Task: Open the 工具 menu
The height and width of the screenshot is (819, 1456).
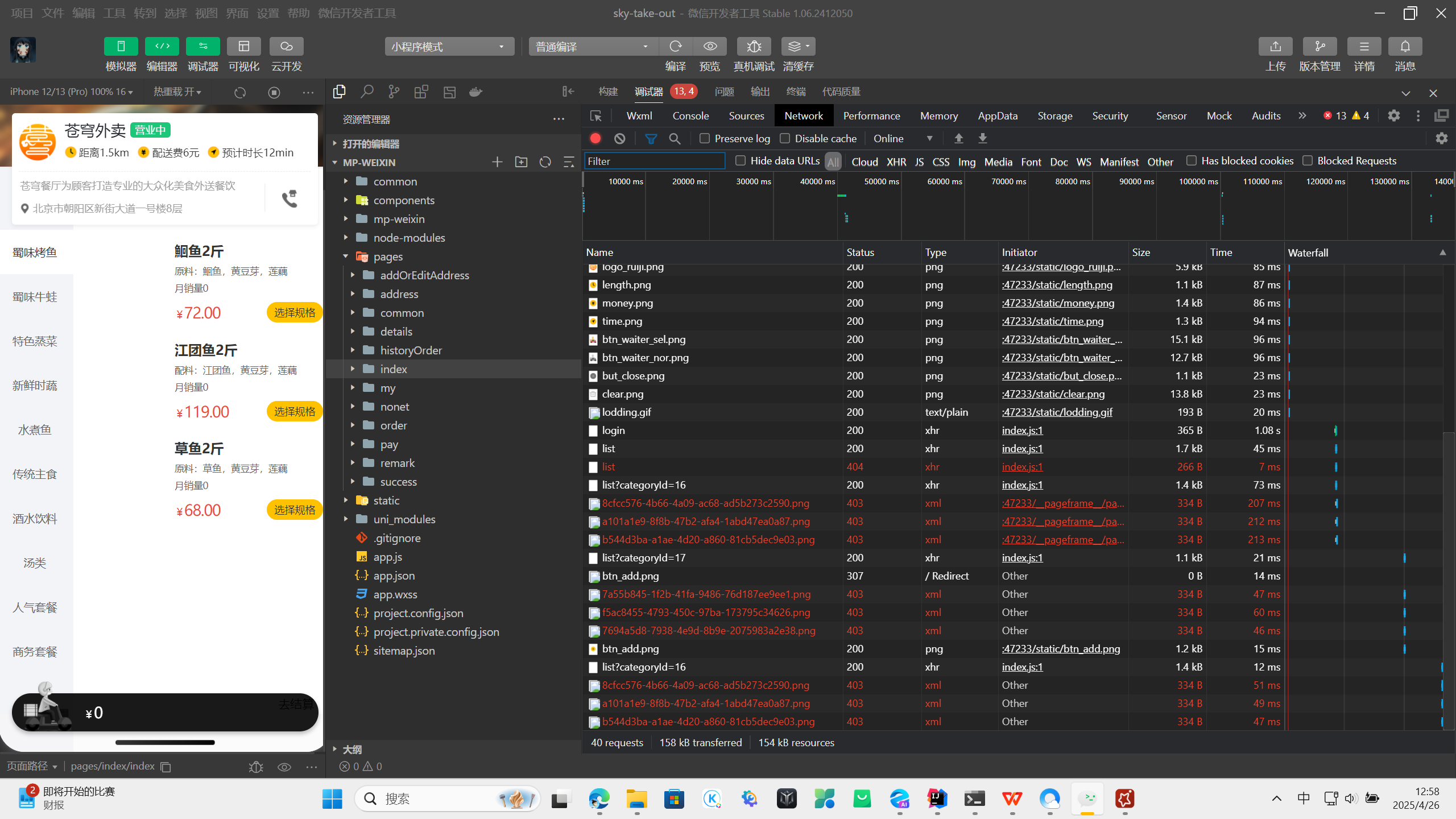Action: [x=114, y=13]
